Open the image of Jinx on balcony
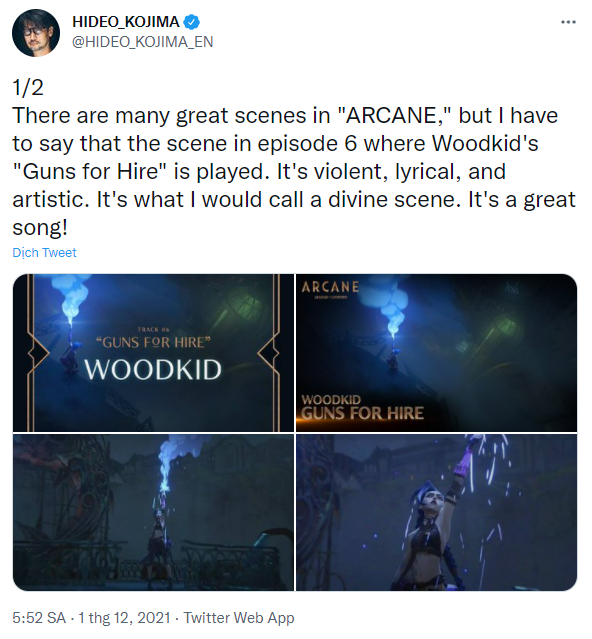The height and width of the screenshot is (639, 592). click(x=153, y=512)
